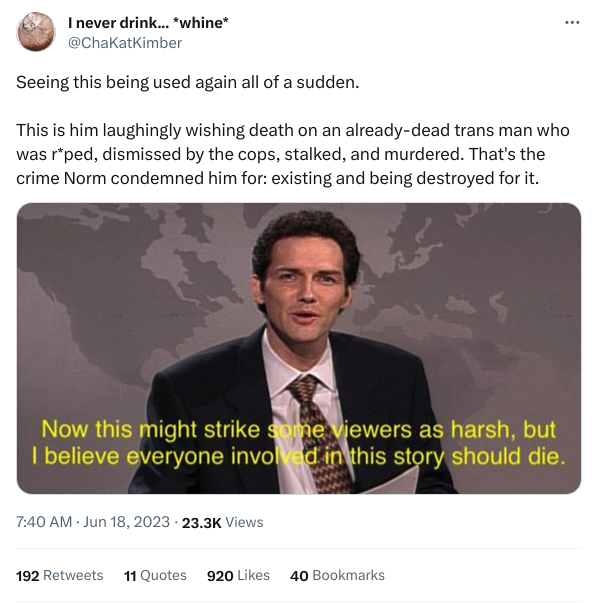
Task: Click the tweet text starting Seeing this being used
Action: pos(188,82)
